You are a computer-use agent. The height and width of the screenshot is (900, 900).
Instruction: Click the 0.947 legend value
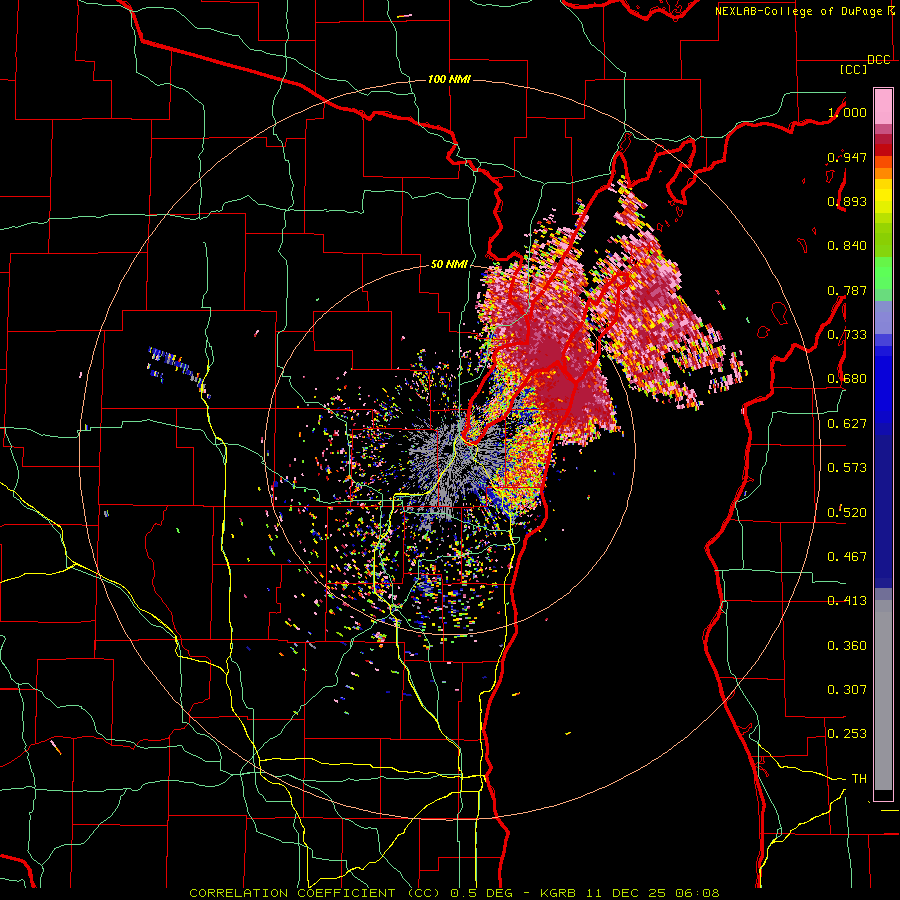click(x=847, y=157)
